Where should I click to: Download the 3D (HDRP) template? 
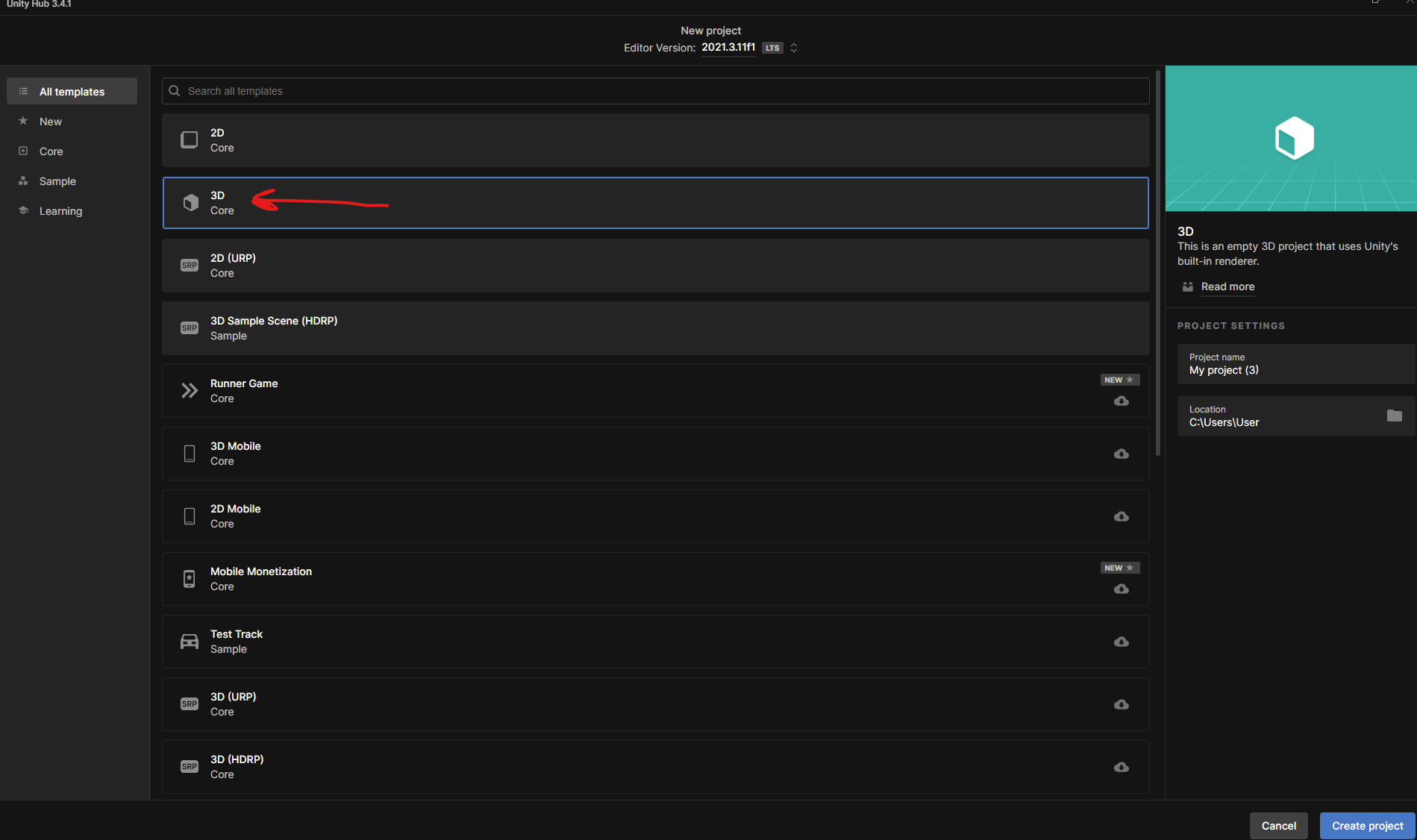tap(1121, 767)
